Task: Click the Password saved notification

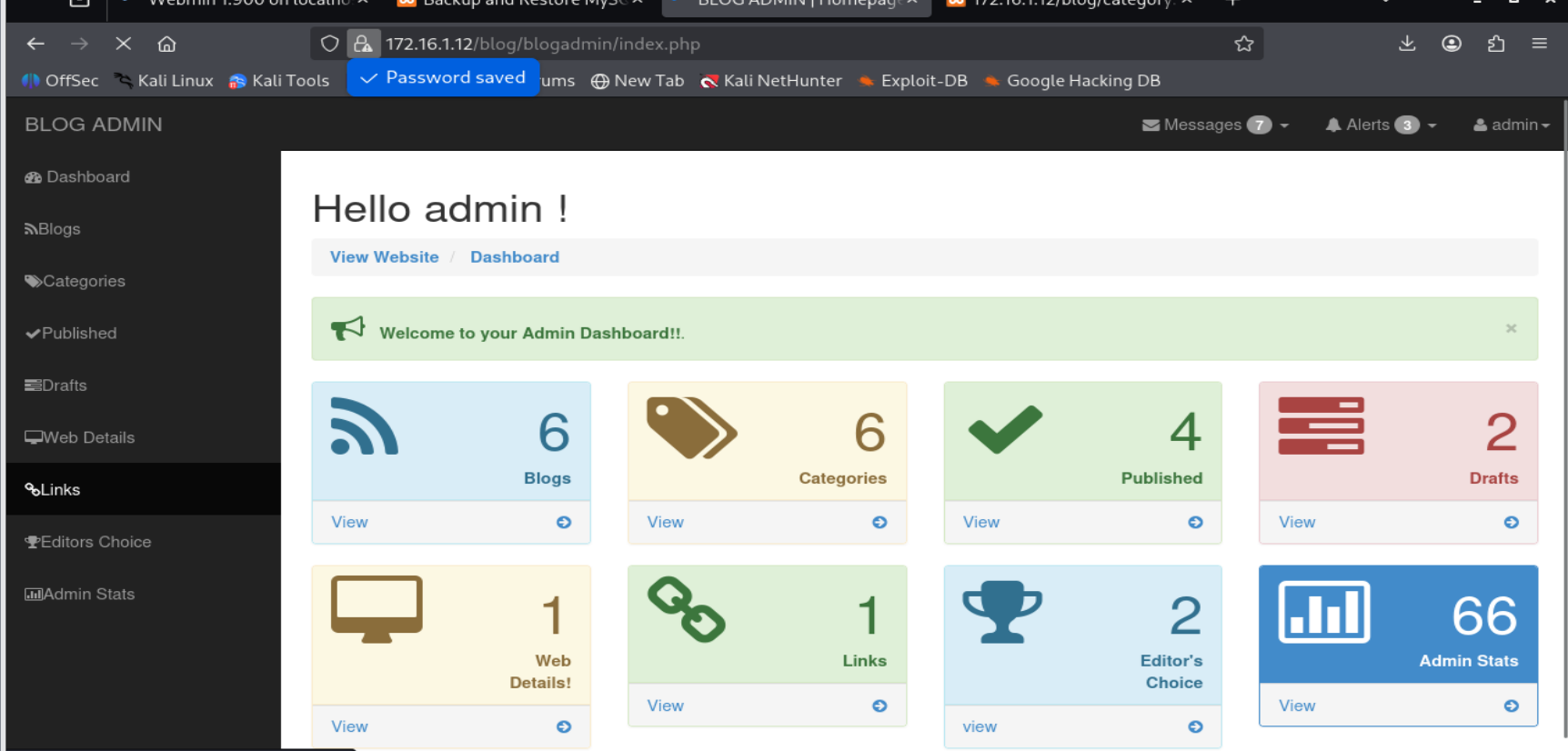Action: (443, 77)
